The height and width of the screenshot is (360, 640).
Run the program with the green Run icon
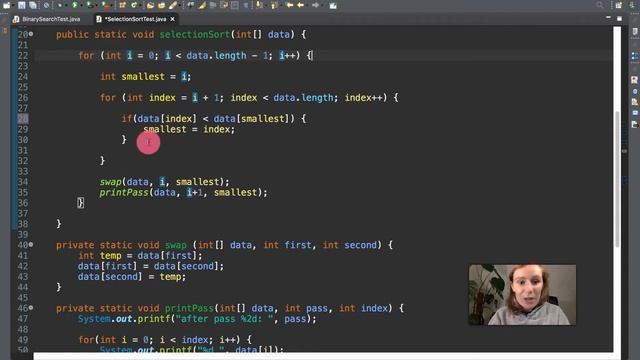[x=75, y=5]
